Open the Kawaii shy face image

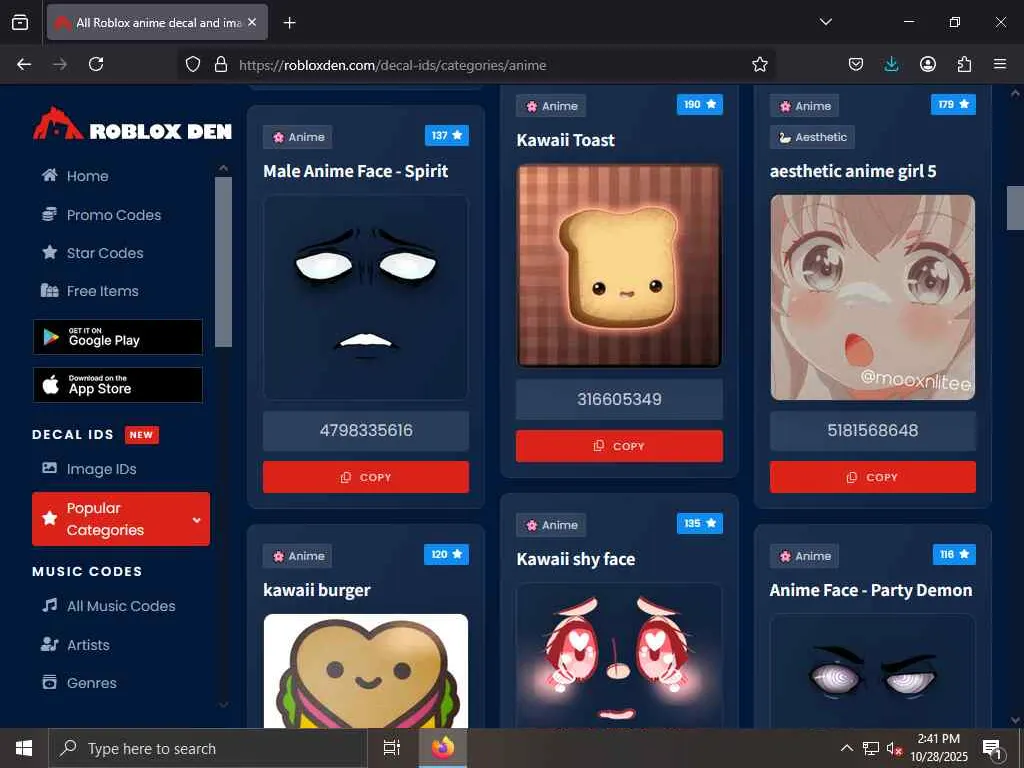(619, 655)
